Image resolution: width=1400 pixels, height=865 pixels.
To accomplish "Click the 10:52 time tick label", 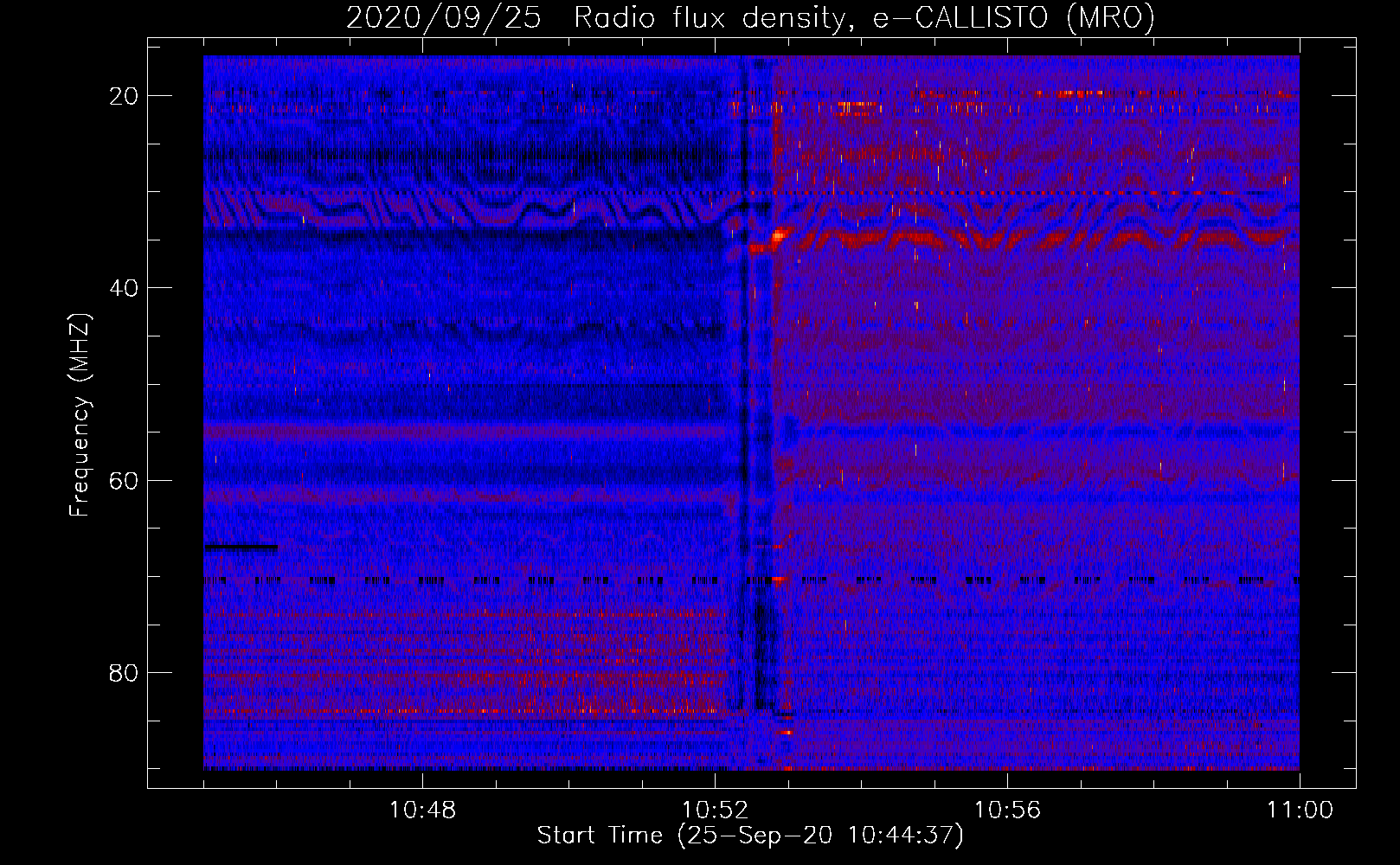I will pyautogui.click(x=716, y=811).
